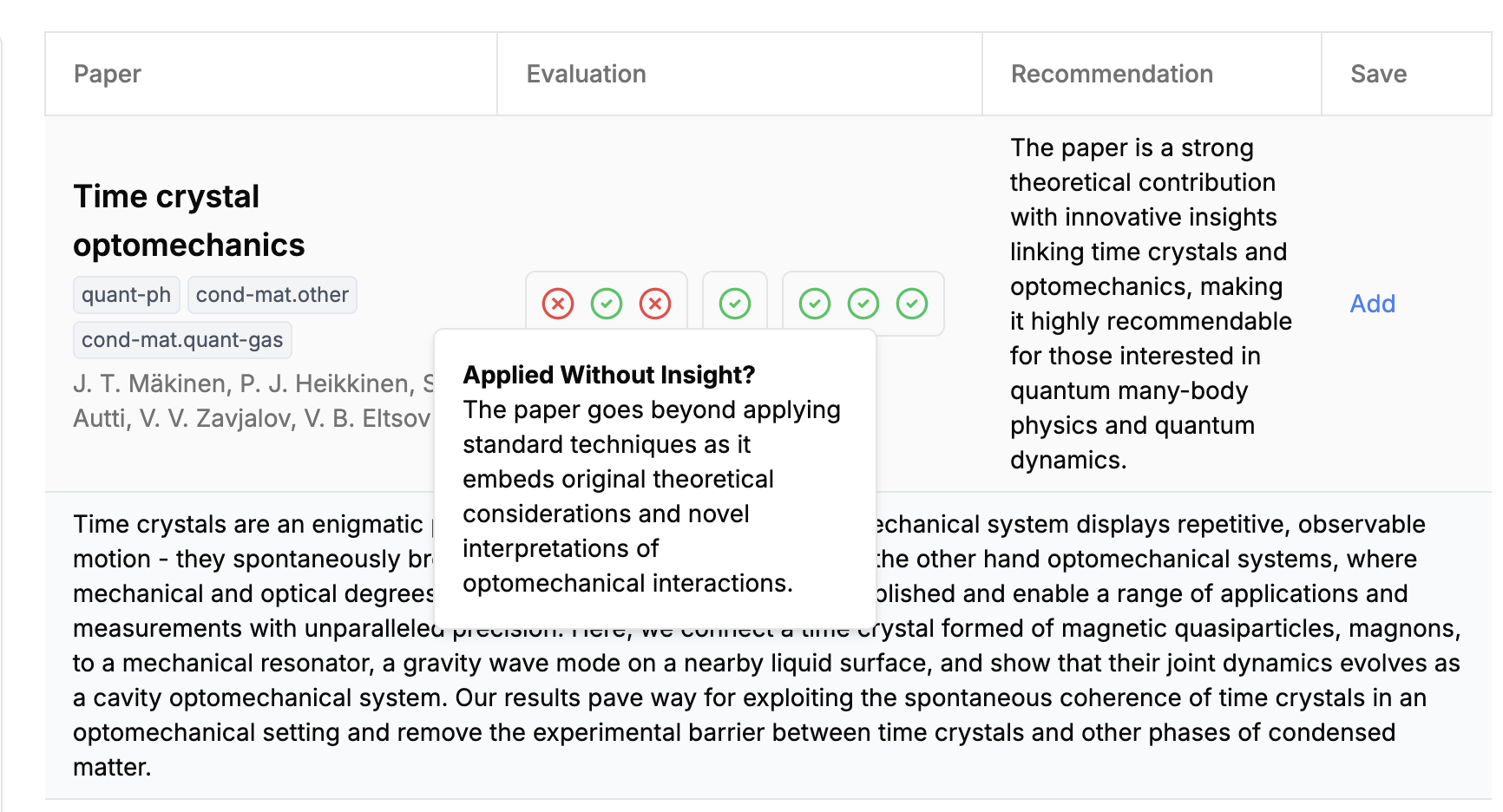Viewport: 1503px width, 812px height.
Task: Click the middle green check in the rightmost group
Action: point(863,304)
